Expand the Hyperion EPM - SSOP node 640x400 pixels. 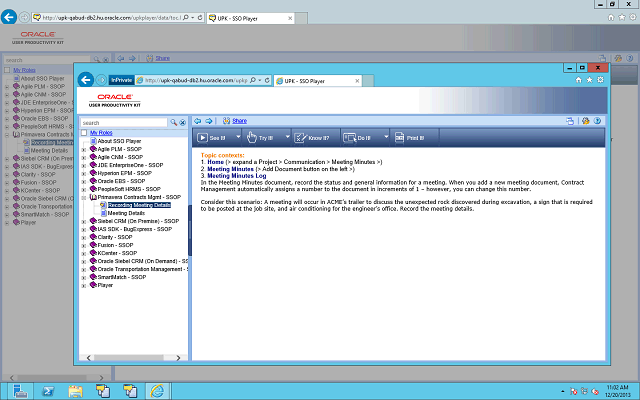tap(84, 173)
